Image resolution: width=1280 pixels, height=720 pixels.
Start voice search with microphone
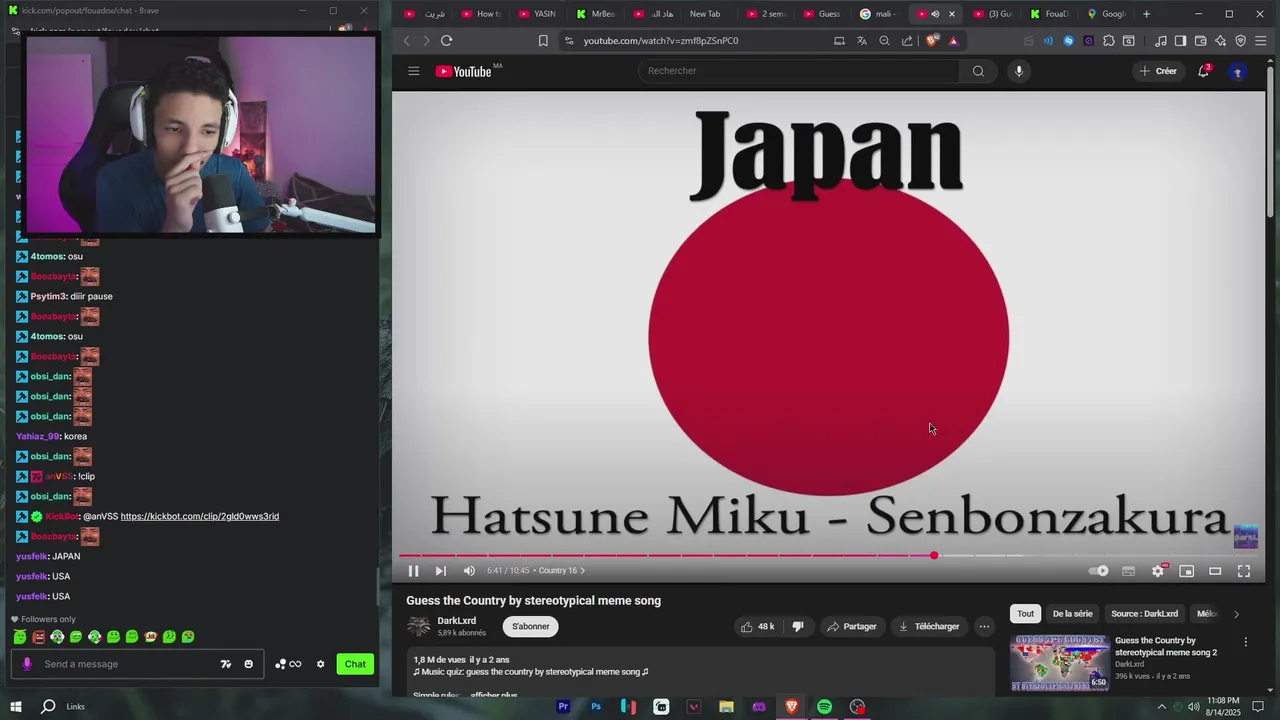coord(1019,71)
